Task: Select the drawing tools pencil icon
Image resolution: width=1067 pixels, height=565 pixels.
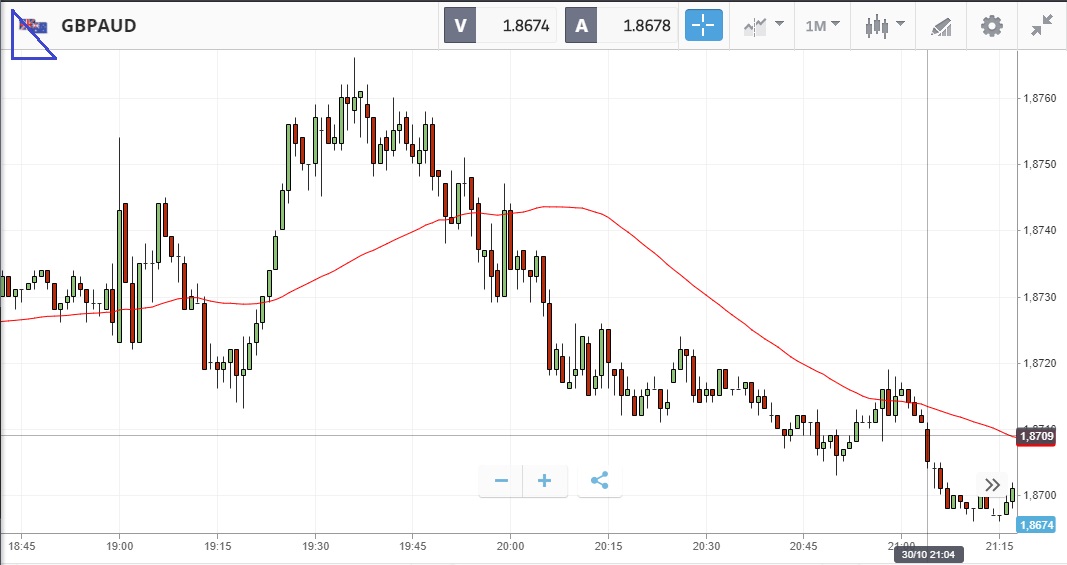Action: pyautogui.click(x=941, y=26)
